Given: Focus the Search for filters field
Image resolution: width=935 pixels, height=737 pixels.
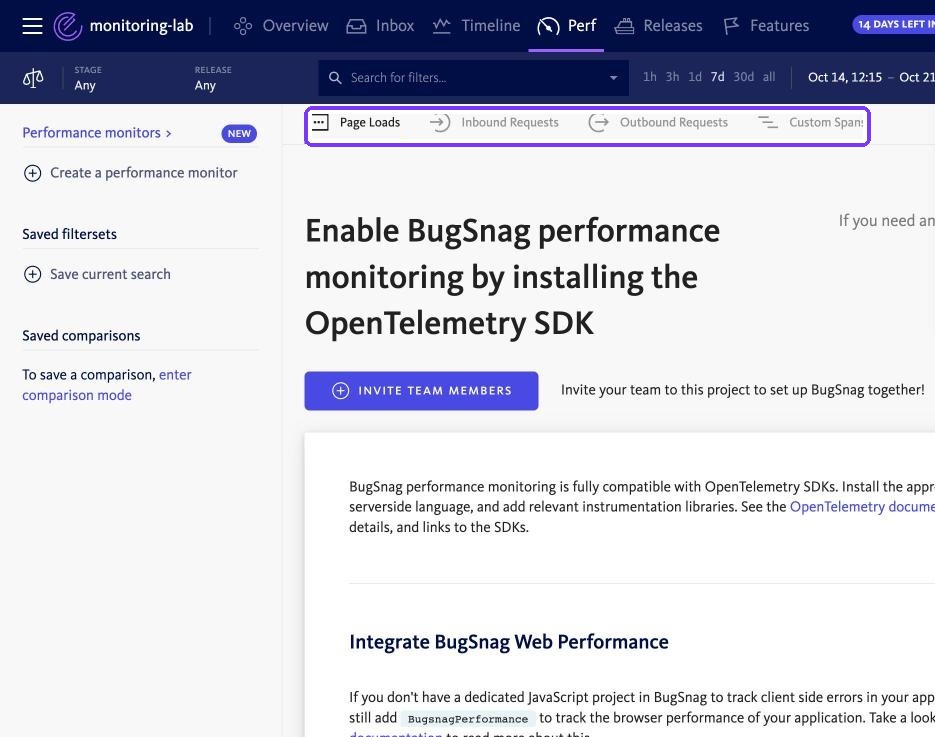Looking at the screenshot, I should 473,78.
